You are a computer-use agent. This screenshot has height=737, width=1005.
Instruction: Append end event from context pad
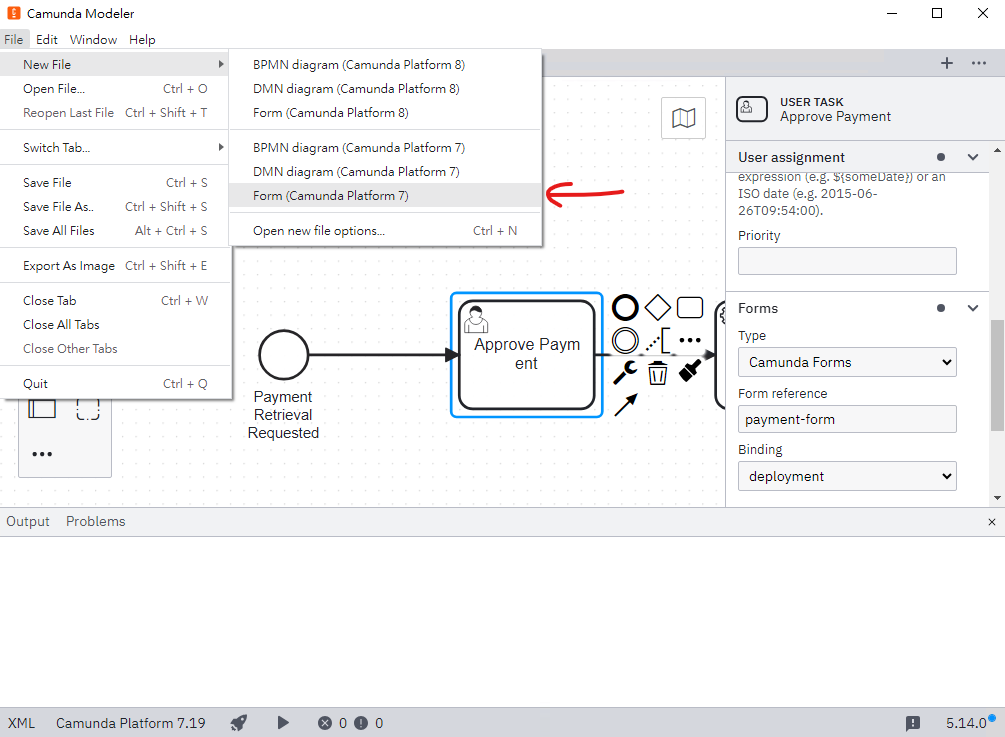point(625,308)
